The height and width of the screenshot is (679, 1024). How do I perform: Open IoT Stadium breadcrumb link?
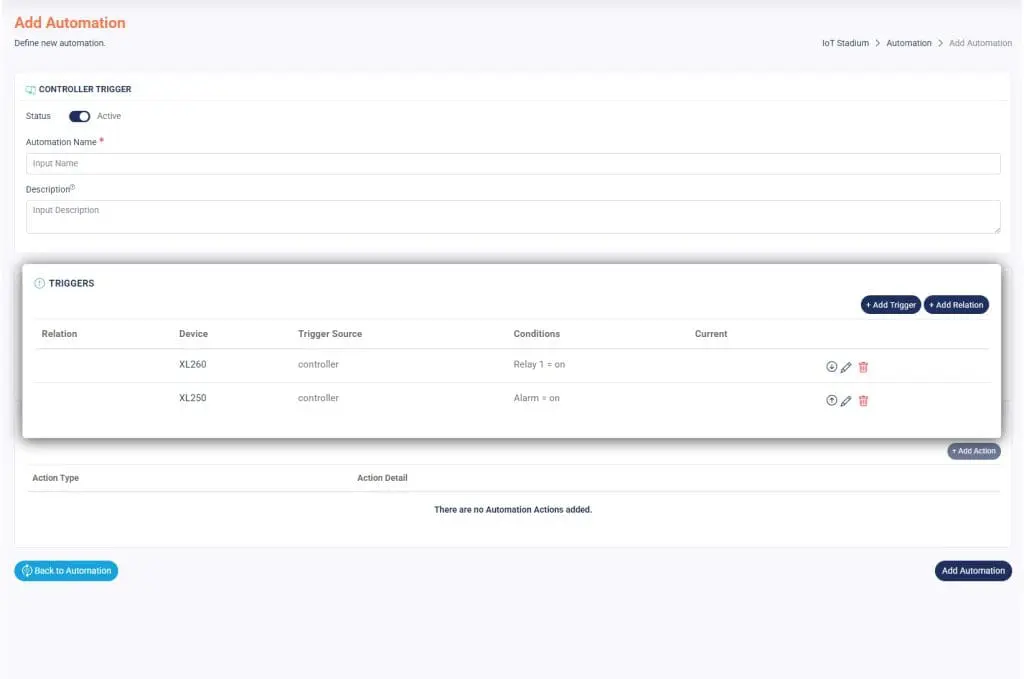(x=845, y=44)
